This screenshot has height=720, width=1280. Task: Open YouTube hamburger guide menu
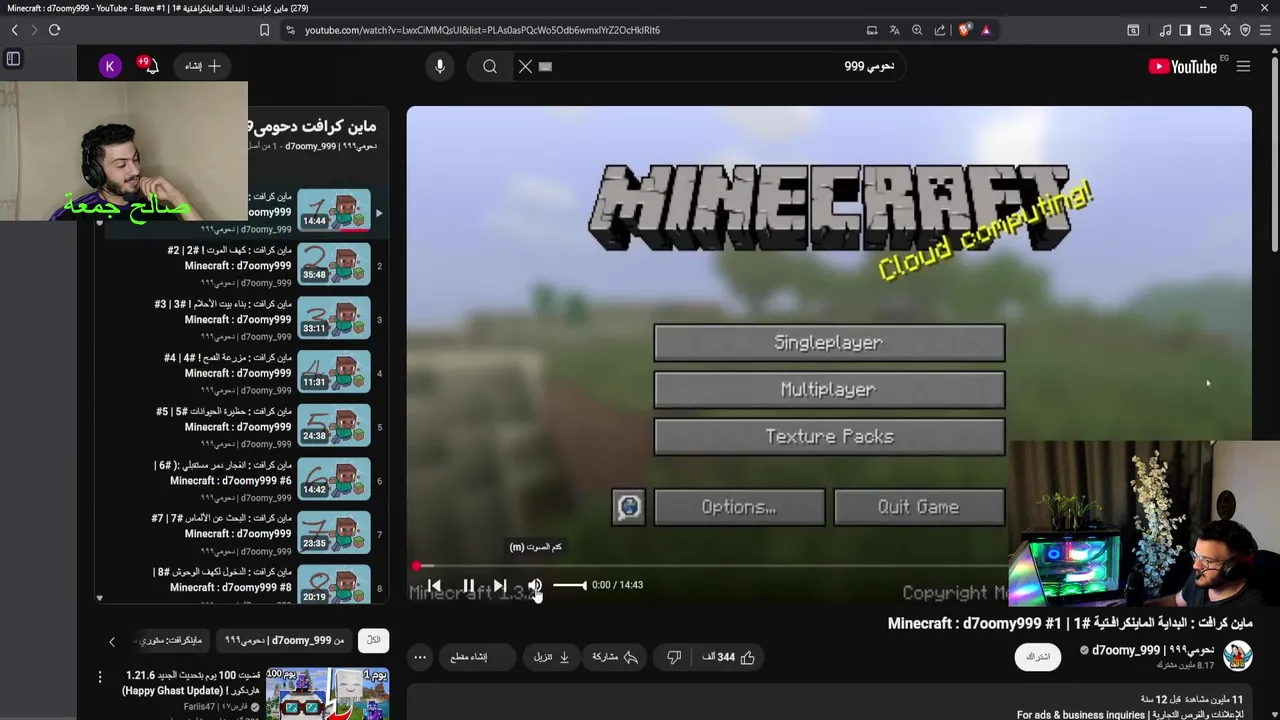(x=1243, y=66)
